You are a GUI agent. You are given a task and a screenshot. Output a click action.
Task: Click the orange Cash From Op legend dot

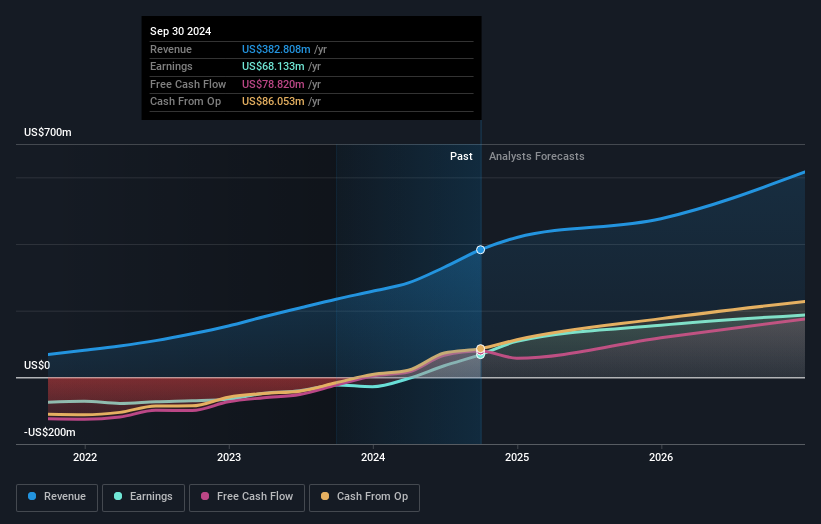(325, 496)
